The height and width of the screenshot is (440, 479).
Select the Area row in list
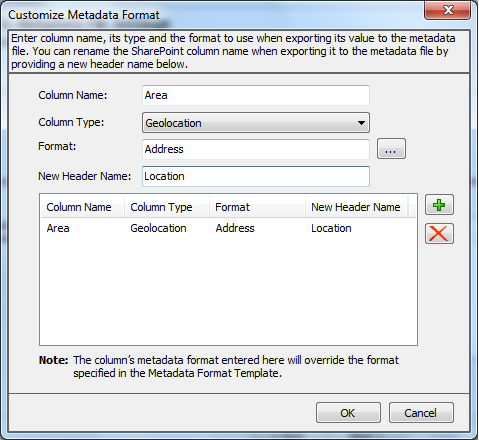coord(228,228)
